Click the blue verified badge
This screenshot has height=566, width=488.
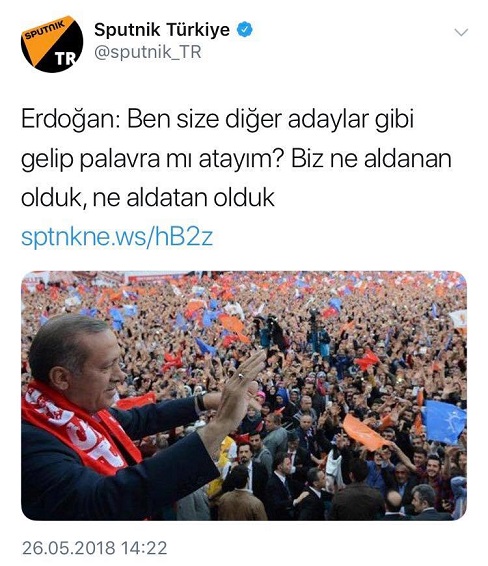tap(245, 30)
